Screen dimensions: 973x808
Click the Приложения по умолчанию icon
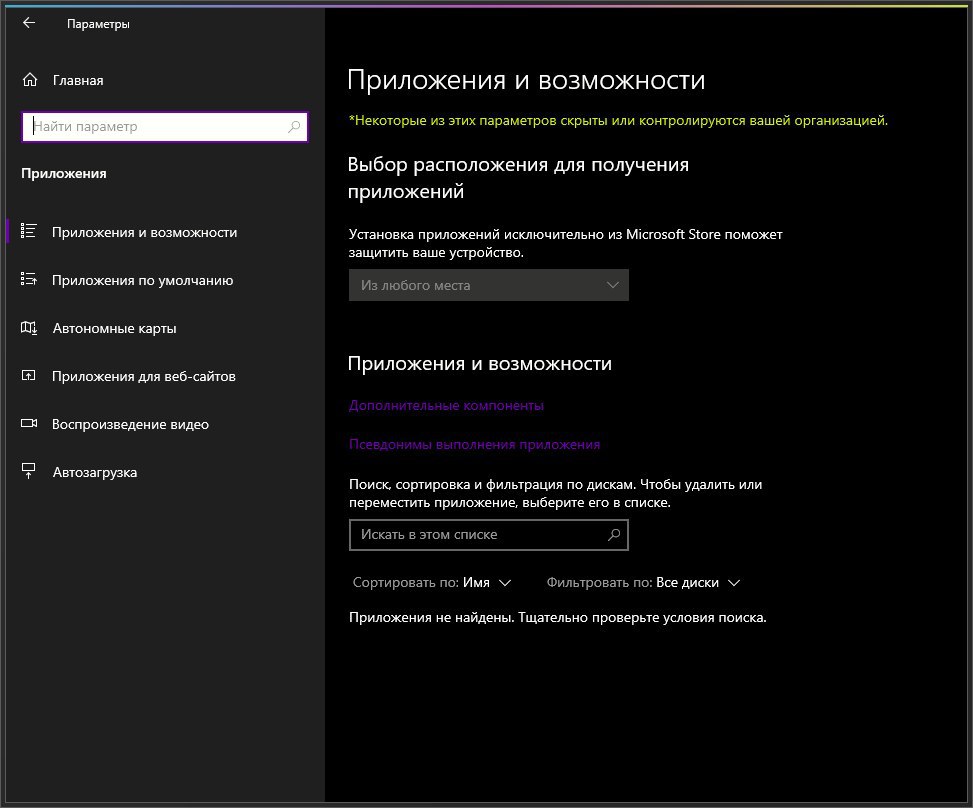coord(29,279)
